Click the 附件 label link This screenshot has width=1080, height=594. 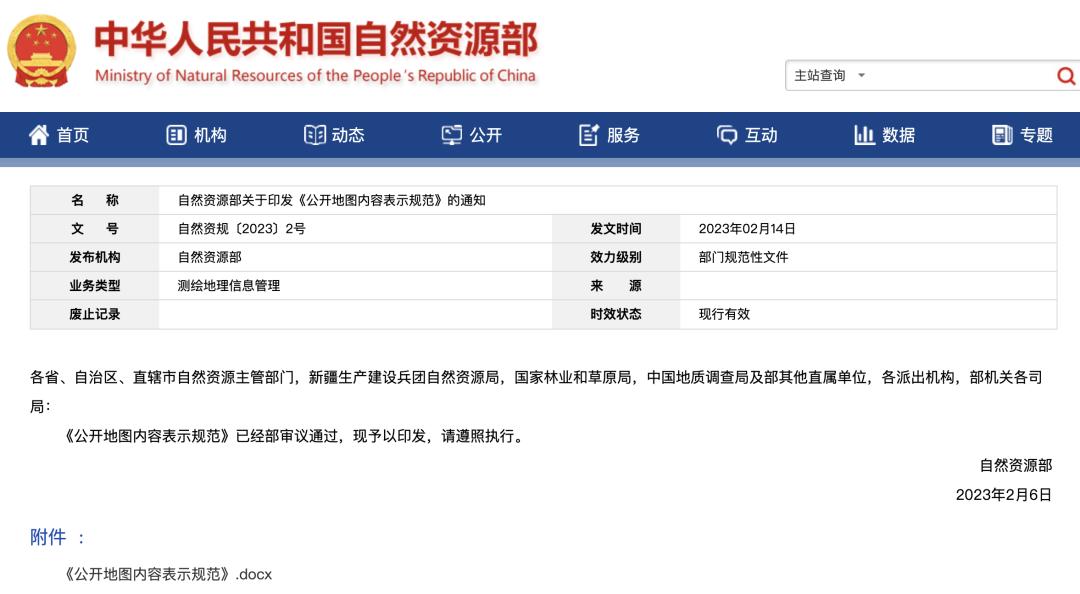click(x=45, y=536)
